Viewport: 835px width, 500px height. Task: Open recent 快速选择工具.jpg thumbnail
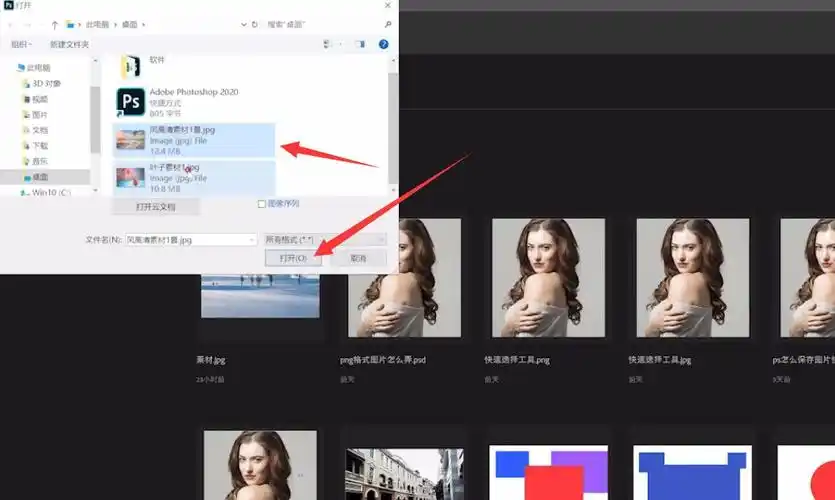pyautogui.click(x=693, y=277)
